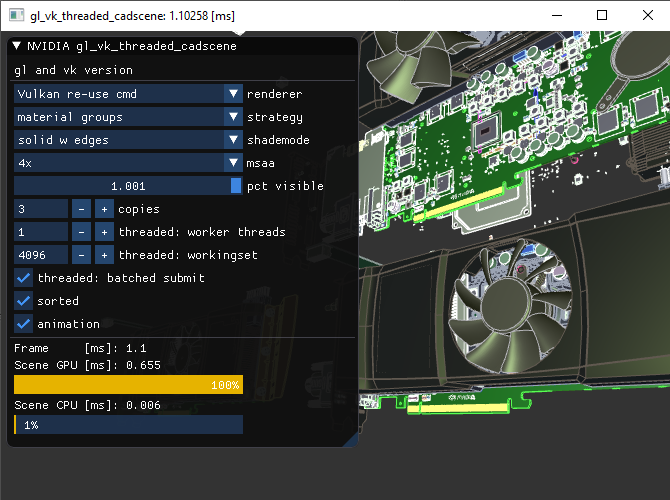Click the 'Scene GPU [ms]: 0.655' readout
This screenshot has height=500, width=670.
click(88, 365)
